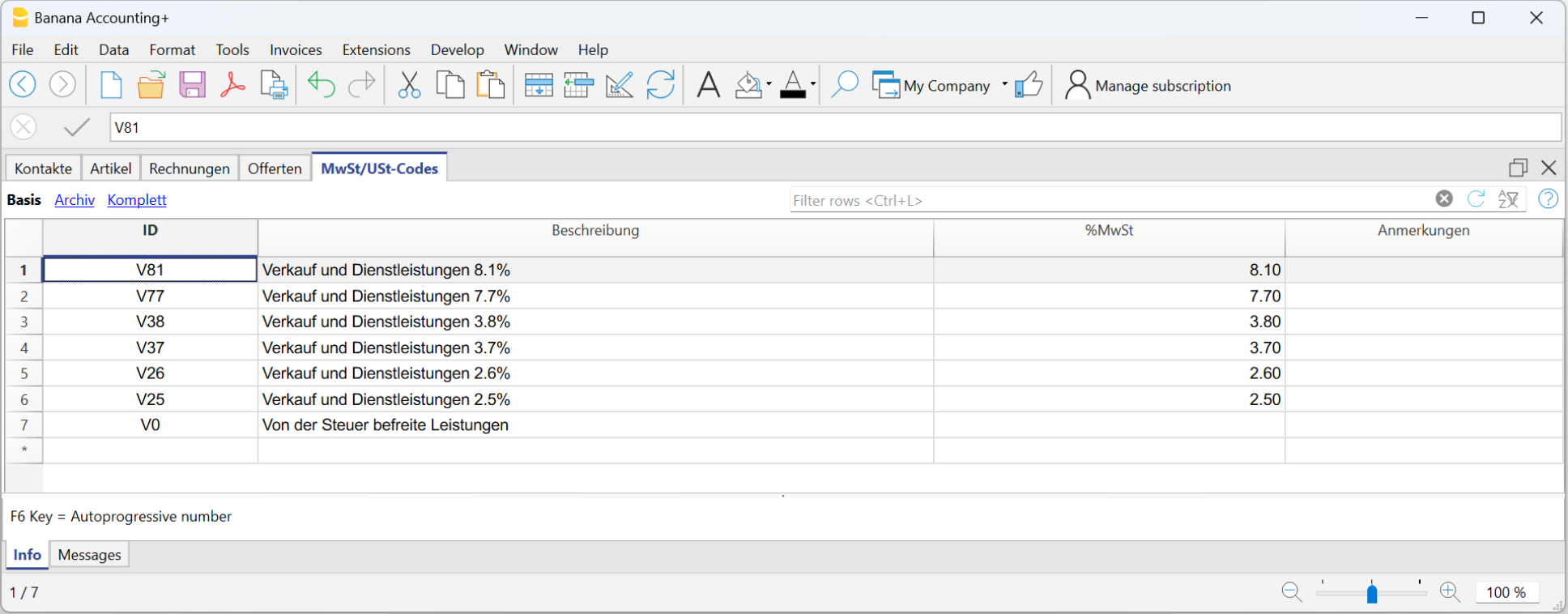Click the check accounting pencil icon
This screenshot has height=614, width=1568.
point(620,84)
